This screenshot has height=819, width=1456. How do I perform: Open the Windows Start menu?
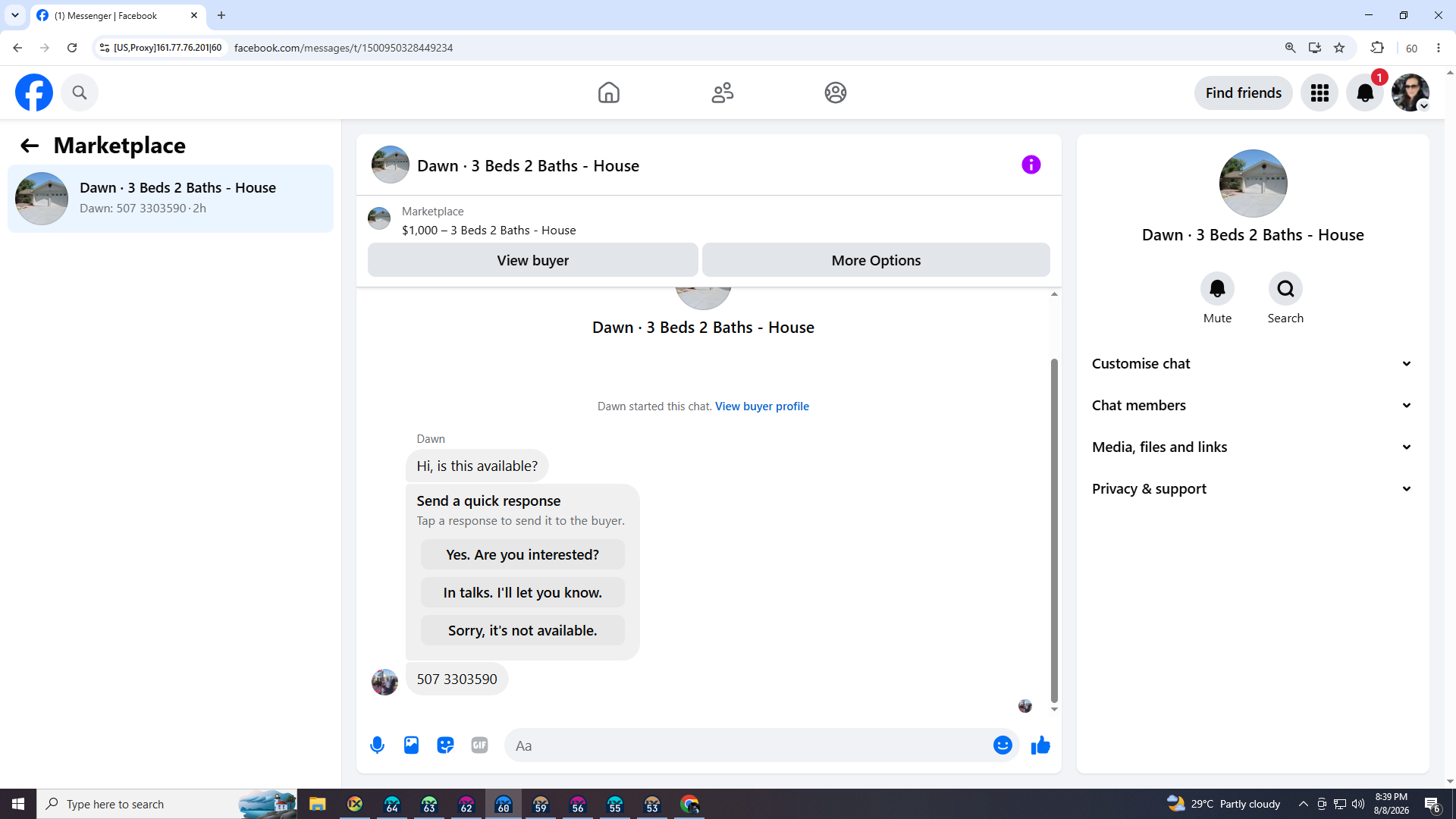18,804
